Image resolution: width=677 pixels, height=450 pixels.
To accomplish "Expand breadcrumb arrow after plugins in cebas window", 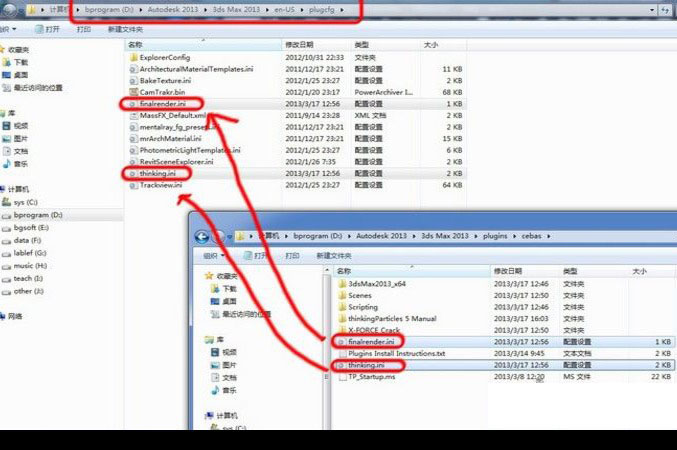I will (x=514, y=236).
